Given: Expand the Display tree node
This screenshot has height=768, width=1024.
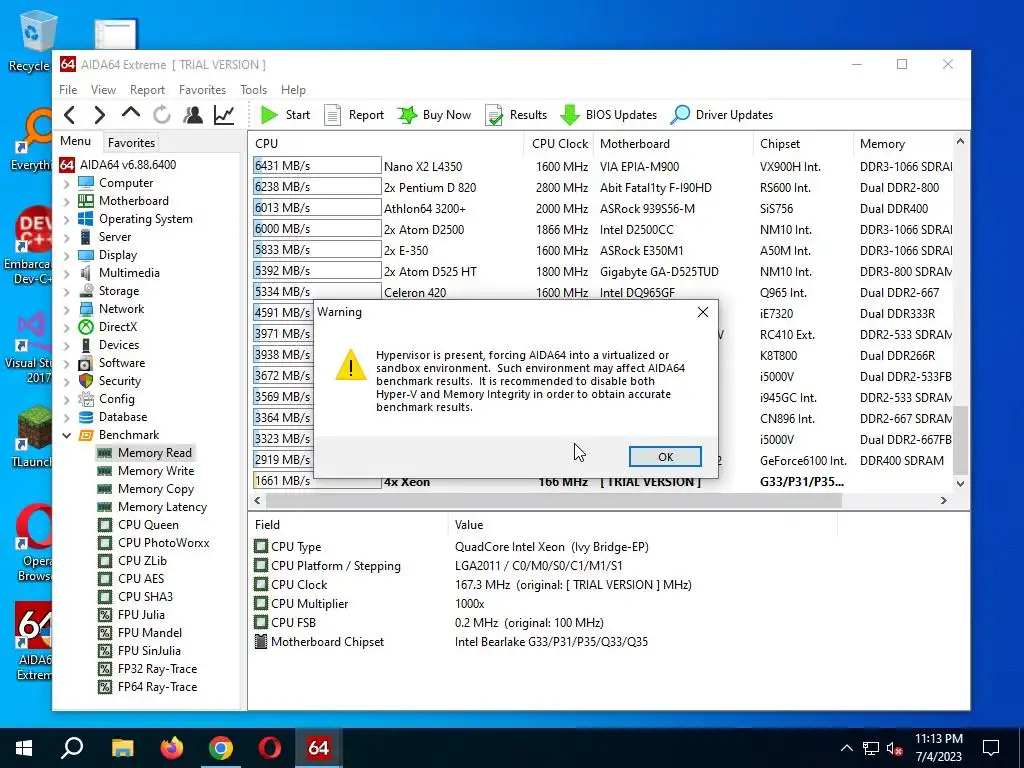Looking at the screenshot, I should tap(66, 256).
